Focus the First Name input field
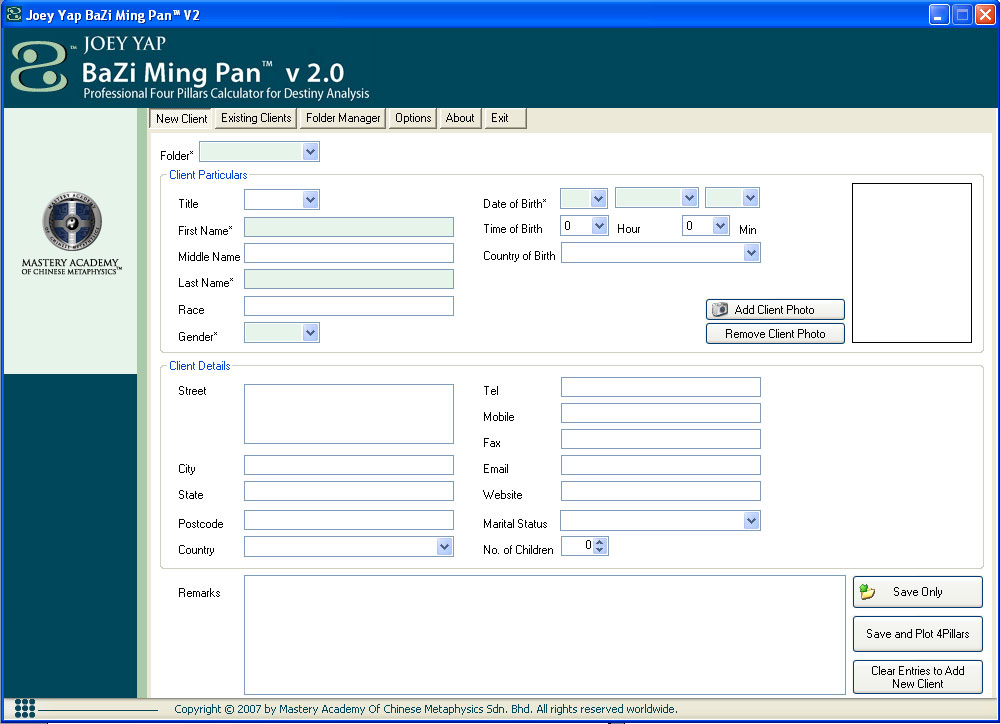 pos(349,227)
